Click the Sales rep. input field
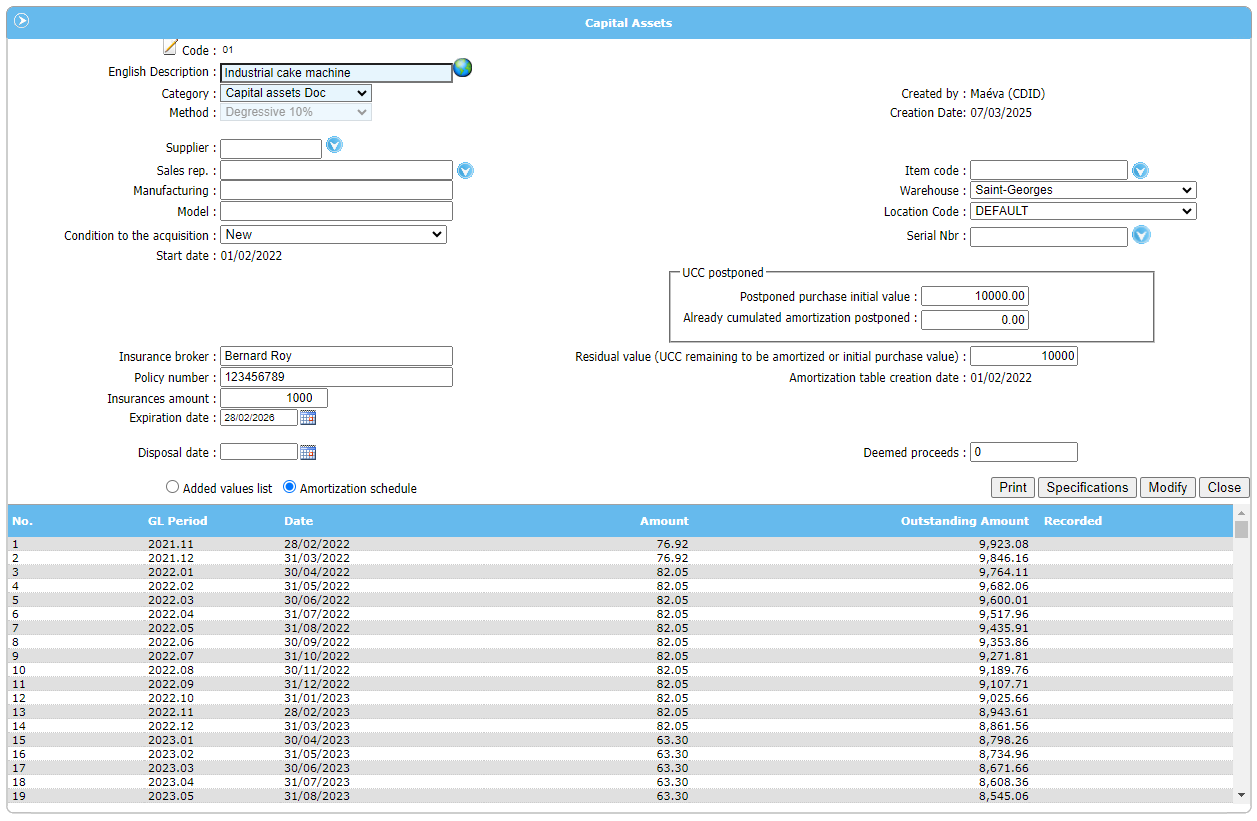 (336, 170)
